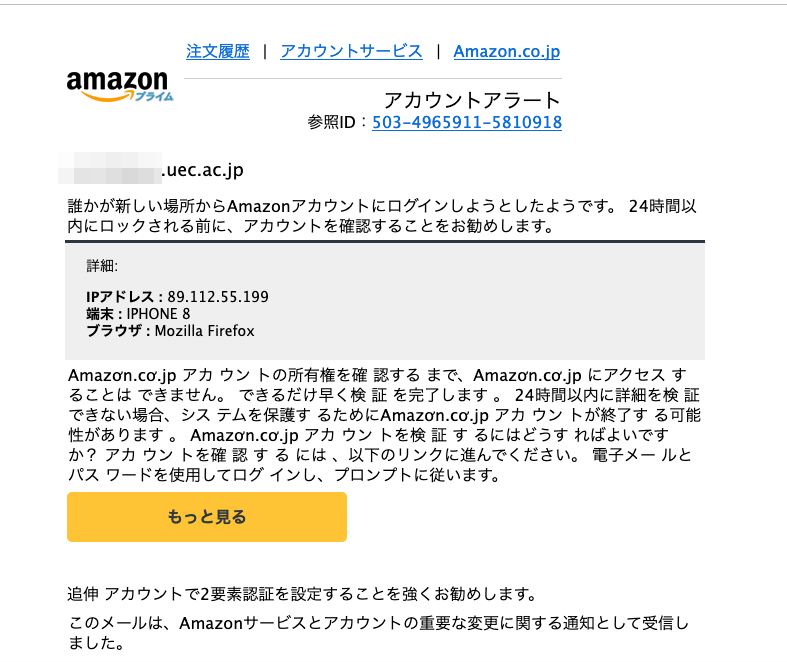
Task: Click the 追伸 two-factor recommendation line
Action: [x=302, y=594]
